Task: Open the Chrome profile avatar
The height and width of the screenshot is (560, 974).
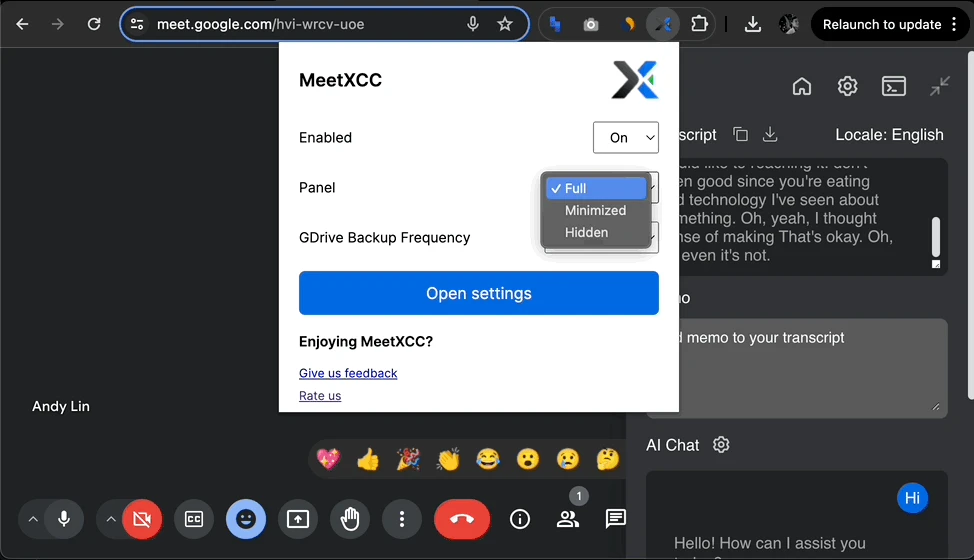Action: click(x=789, y=24)
